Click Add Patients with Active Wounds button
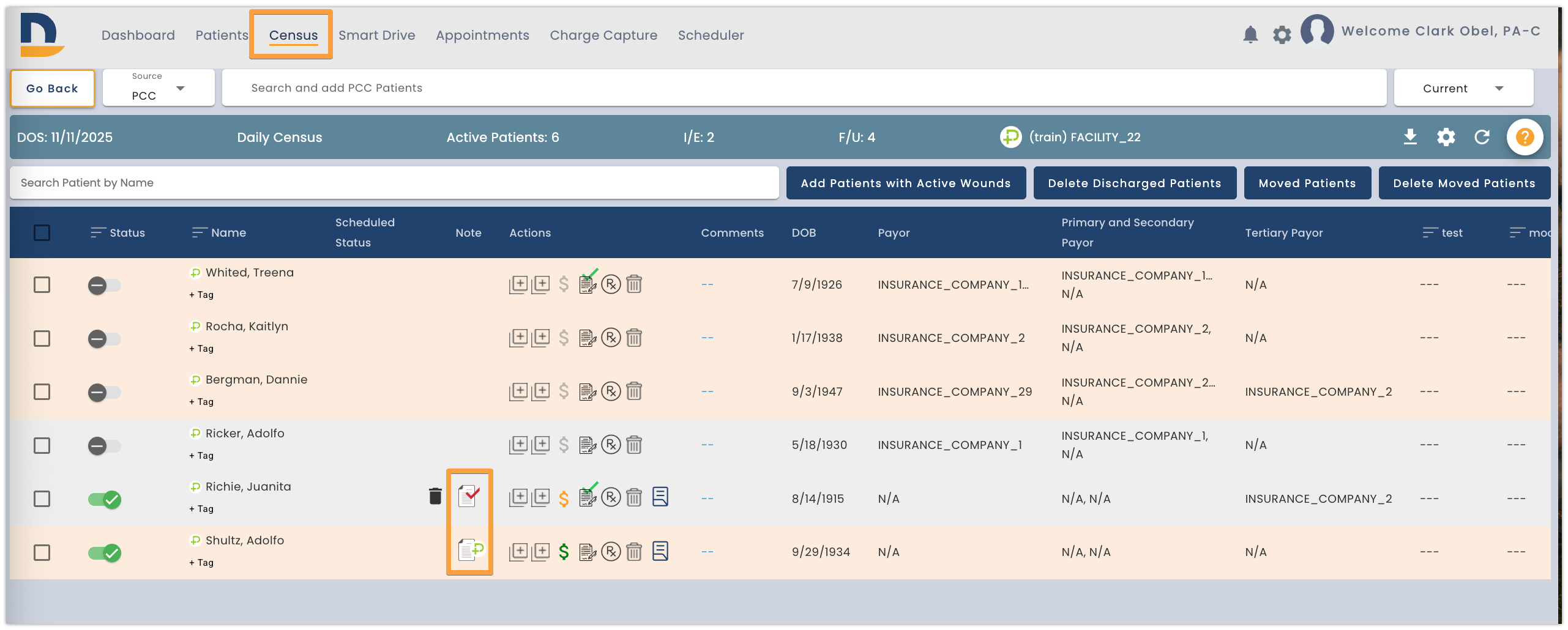The height and width of the screenshot is (630, 1568). click(x=906, y=183)
